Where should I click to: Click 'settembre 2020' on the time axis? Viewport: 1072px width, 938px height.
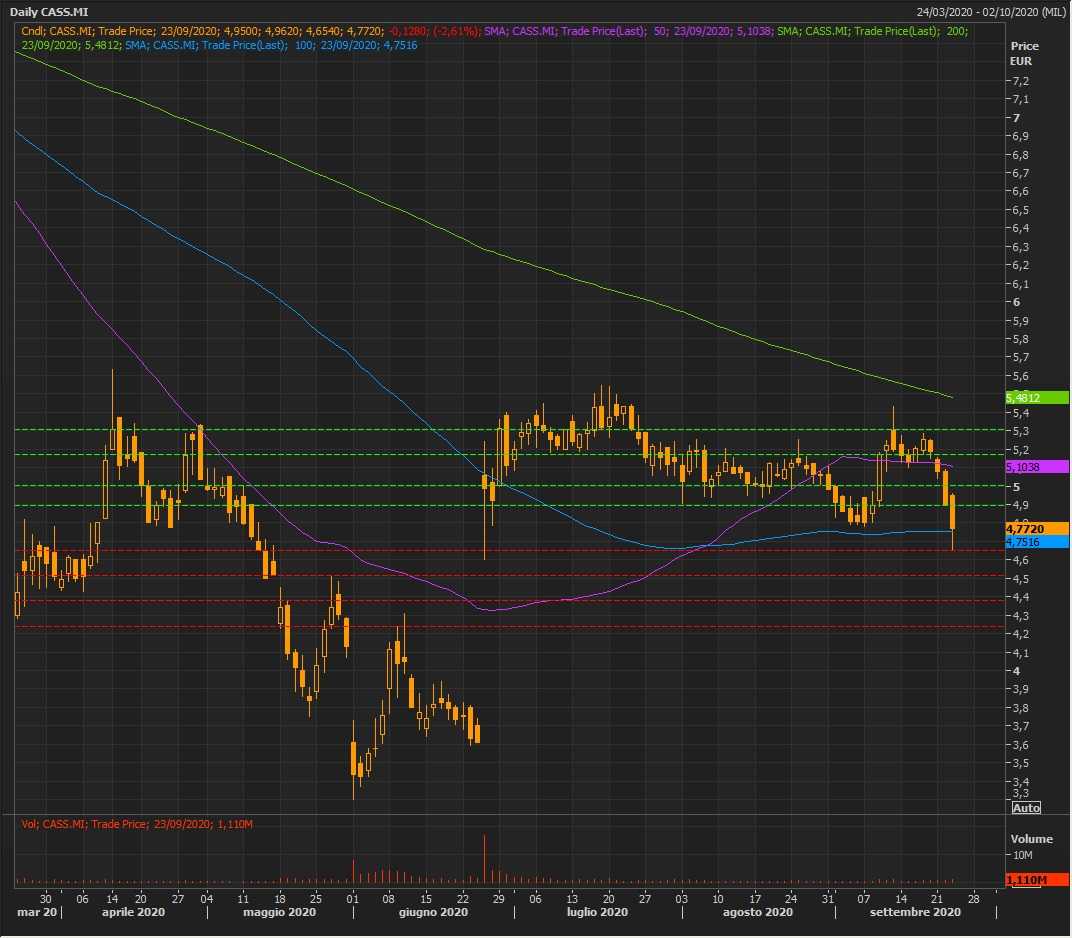pyautogui.click(x=915, y=913)
